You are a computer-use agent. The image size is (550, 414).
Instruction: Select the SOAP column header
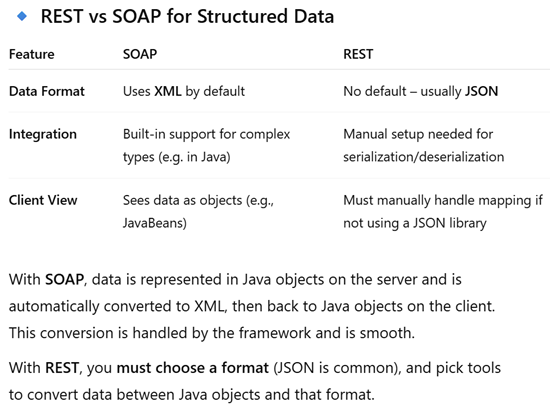pyautogui.click(x=140, y=54)
